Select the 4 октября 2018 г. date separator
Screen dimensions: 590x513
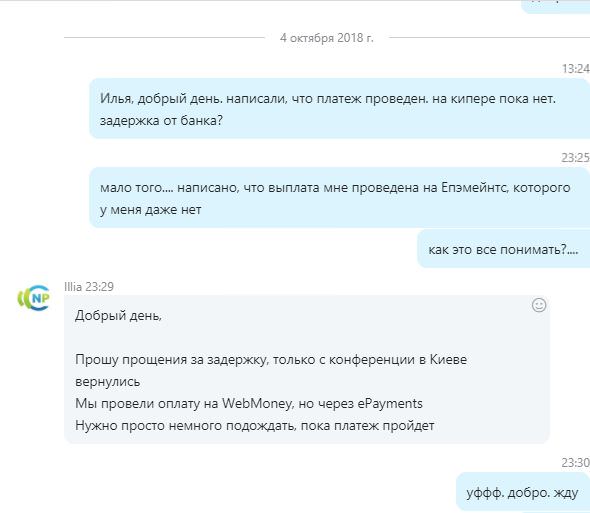pyautogui.click(x=327, y=38)
